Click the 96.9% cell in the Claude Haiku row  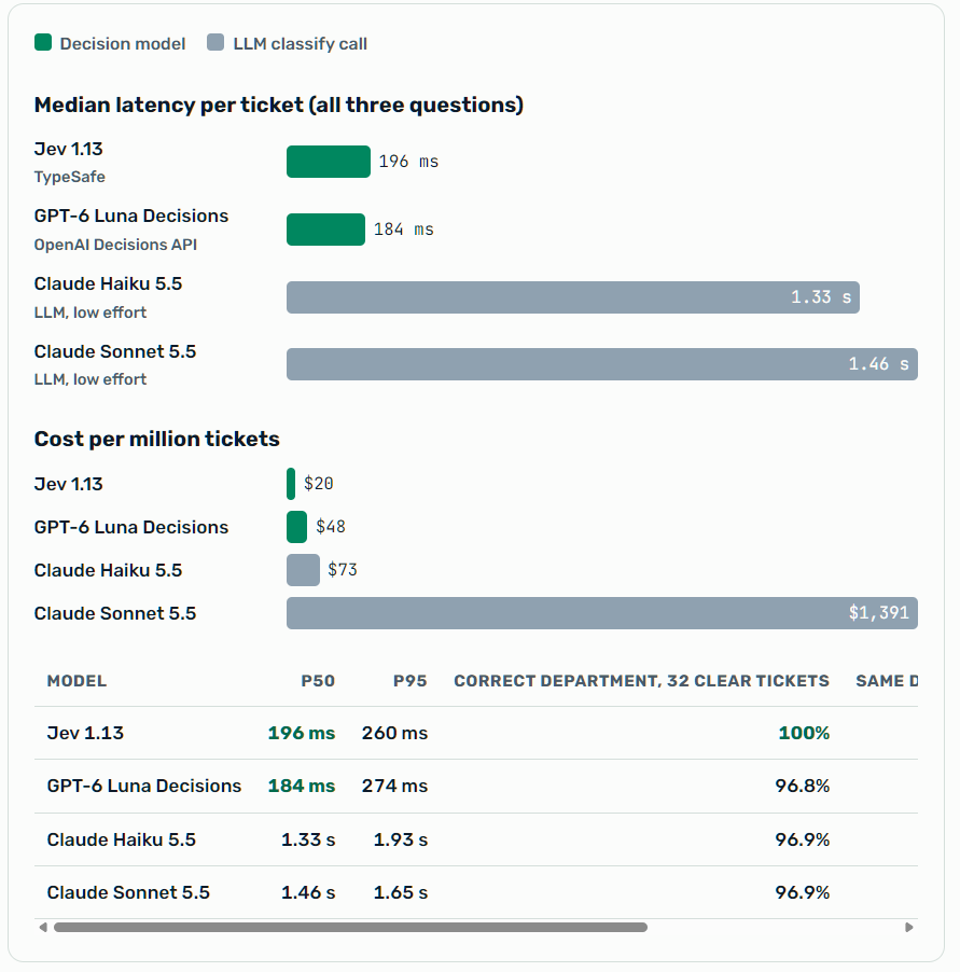pos(803,840)
